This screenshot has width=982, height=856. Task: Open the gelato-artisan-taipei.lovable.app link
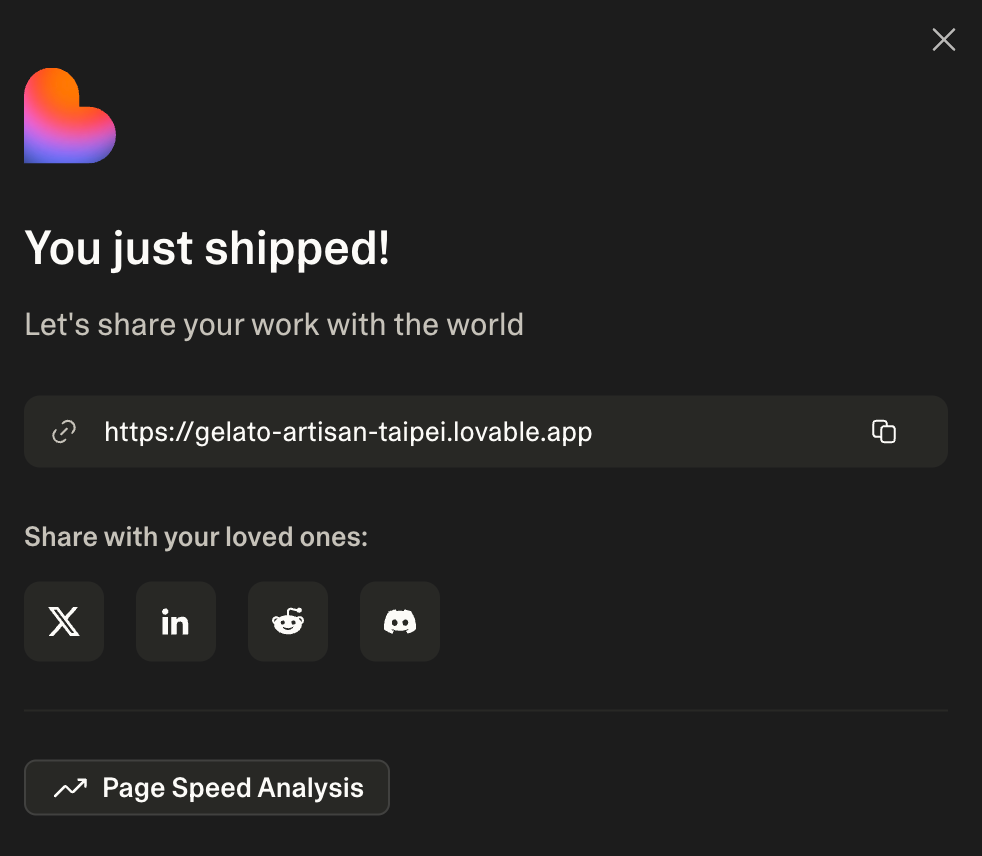tap(348, 432)
